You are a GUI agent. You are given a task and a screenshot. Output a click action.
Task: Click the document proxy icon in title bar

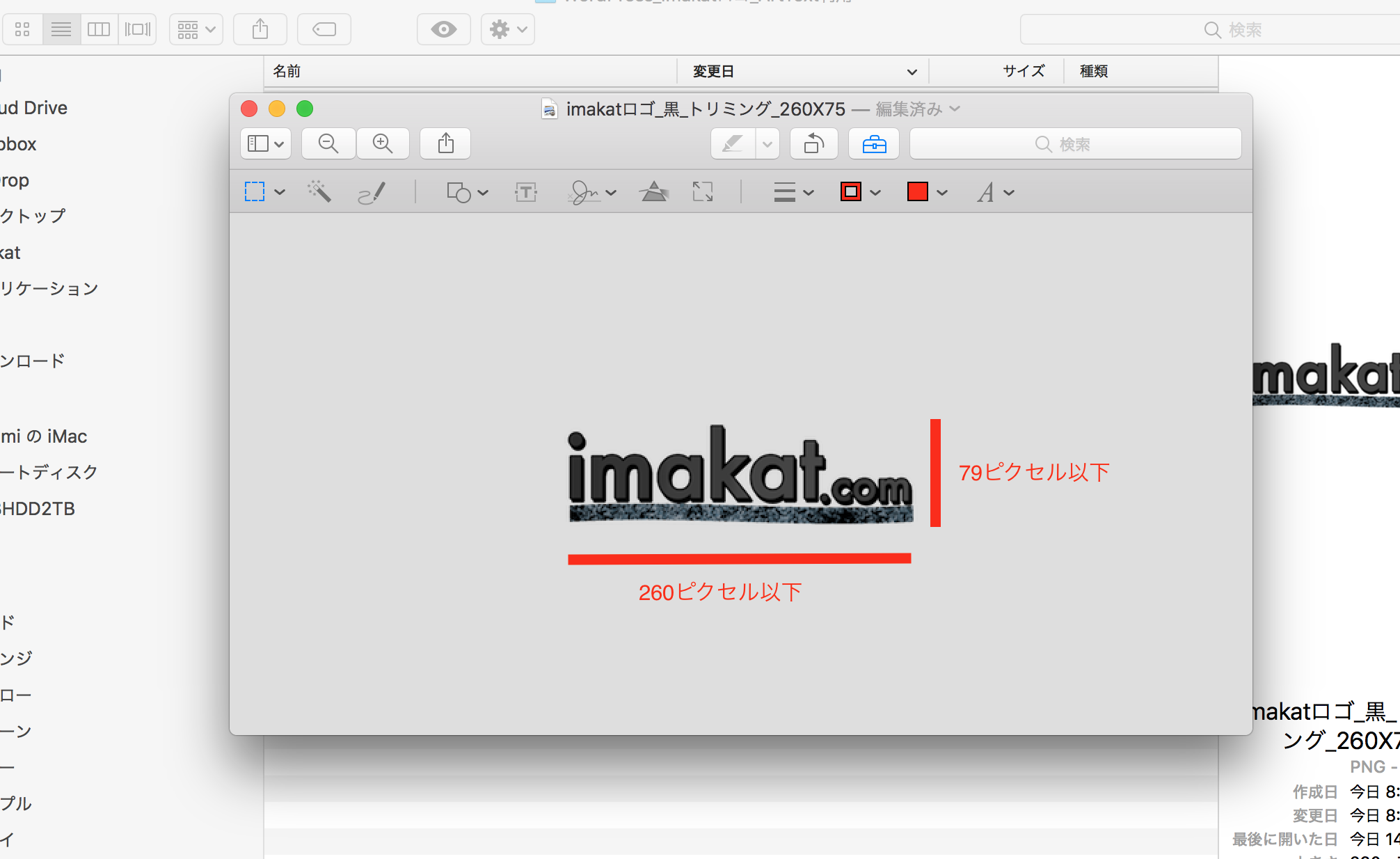click(x=550, y=109)
